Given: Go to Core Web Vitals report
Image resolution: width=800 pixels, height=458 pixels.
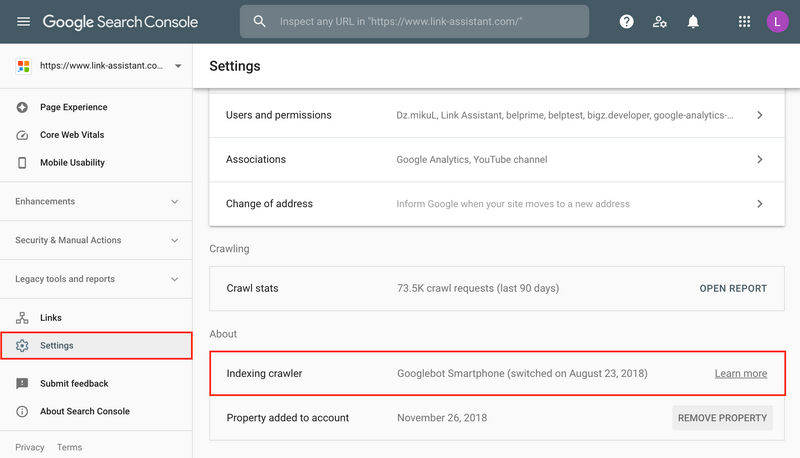Looking at the screenshot, I should (x=72, y=135).
